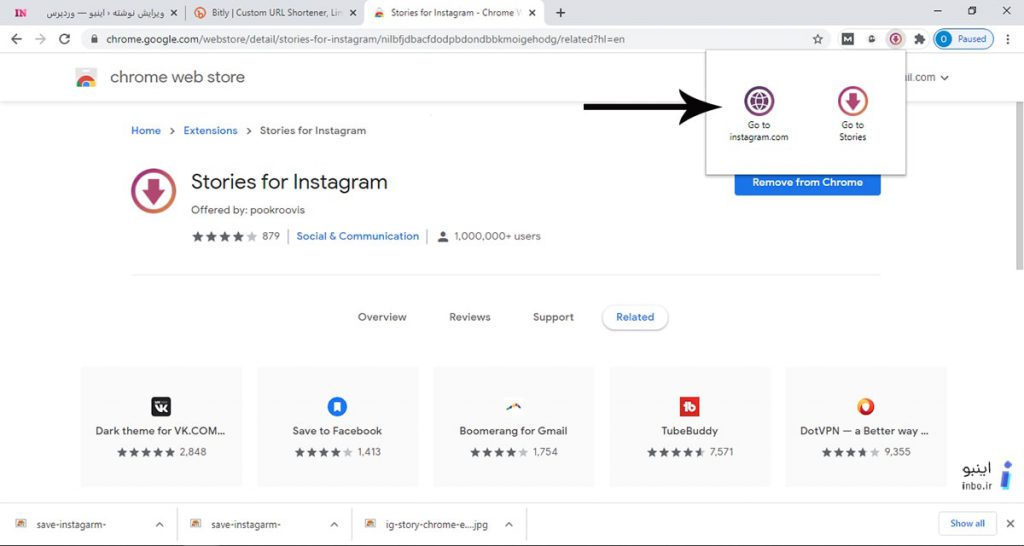The width and height of the screenshot is (1024, 546).
Task: Click the 879 ratings star row
Action: point(224,236)
